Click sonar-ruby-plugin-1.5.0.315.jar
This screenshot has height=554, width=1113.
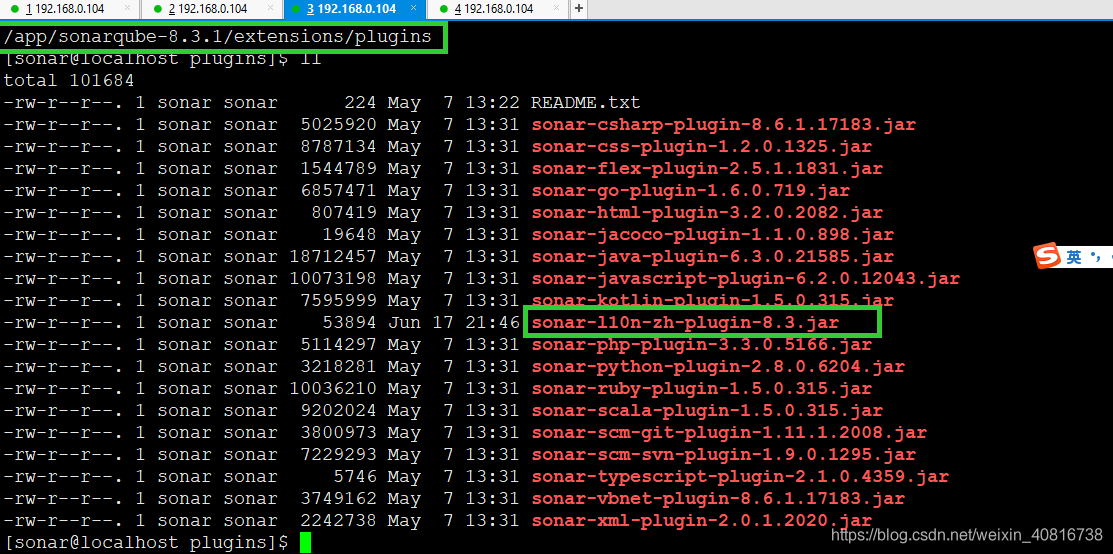(x=701, y=389)
